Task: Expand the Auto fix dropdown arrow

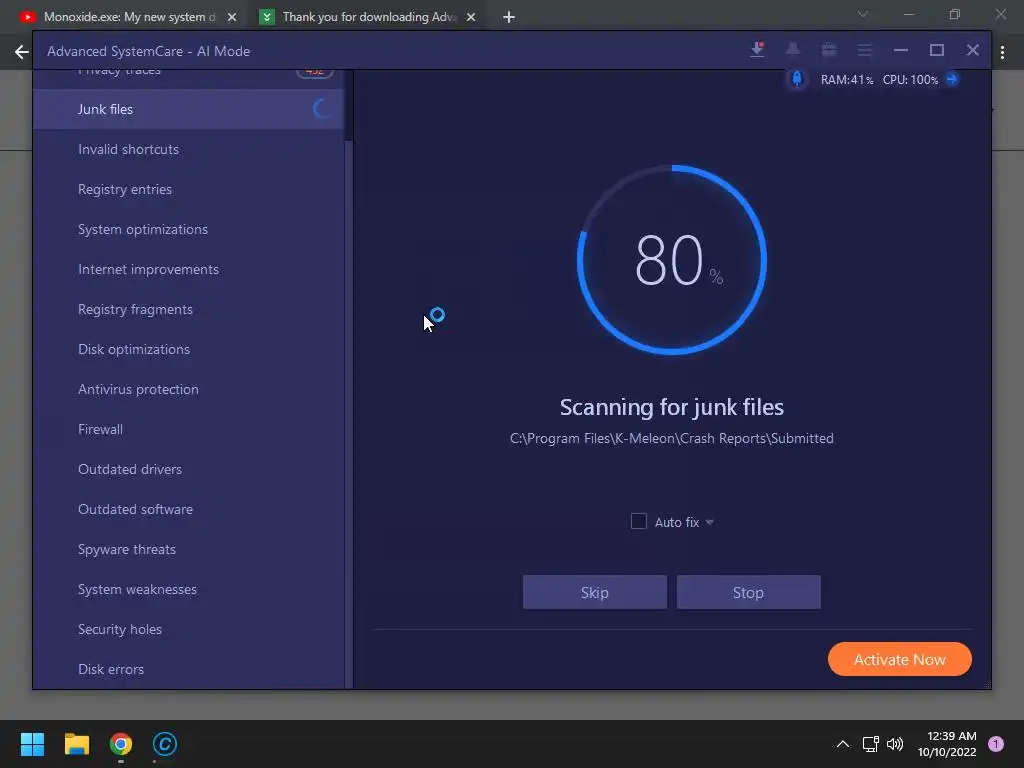Action: [x=709, y=522]
